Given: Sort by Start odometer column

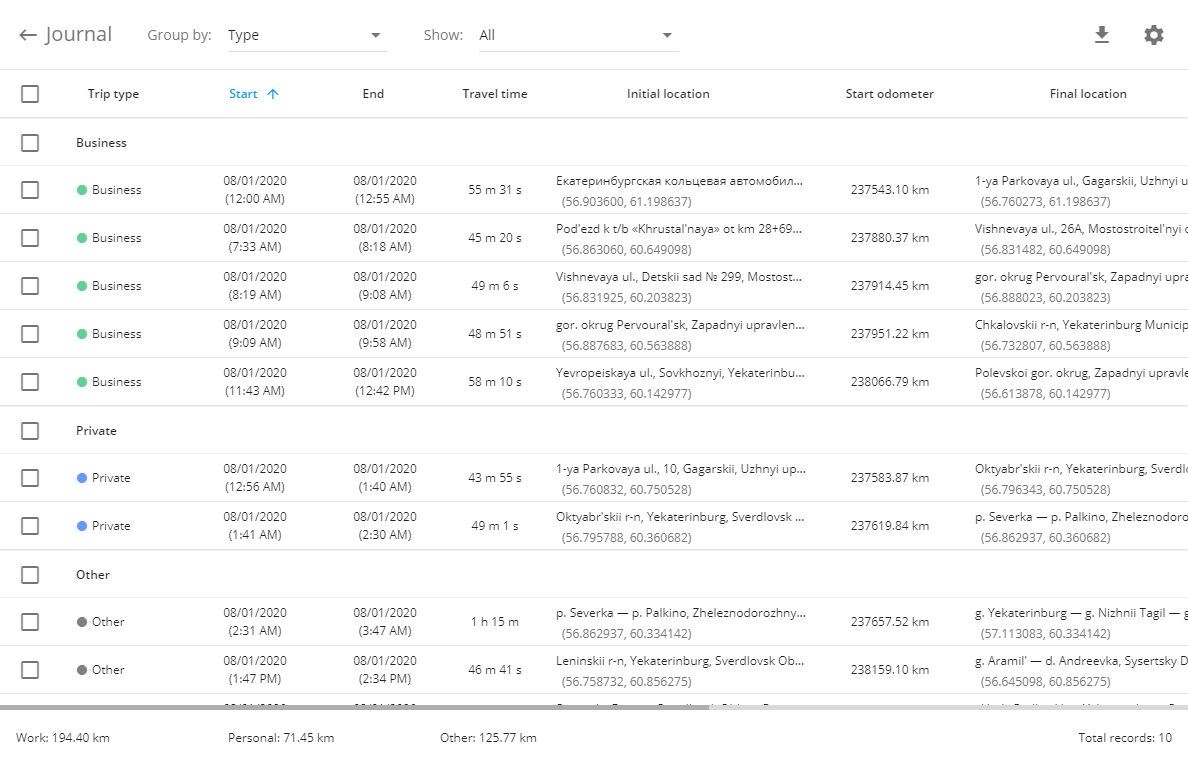Looking at the screenshot, I should pos(889,94).
